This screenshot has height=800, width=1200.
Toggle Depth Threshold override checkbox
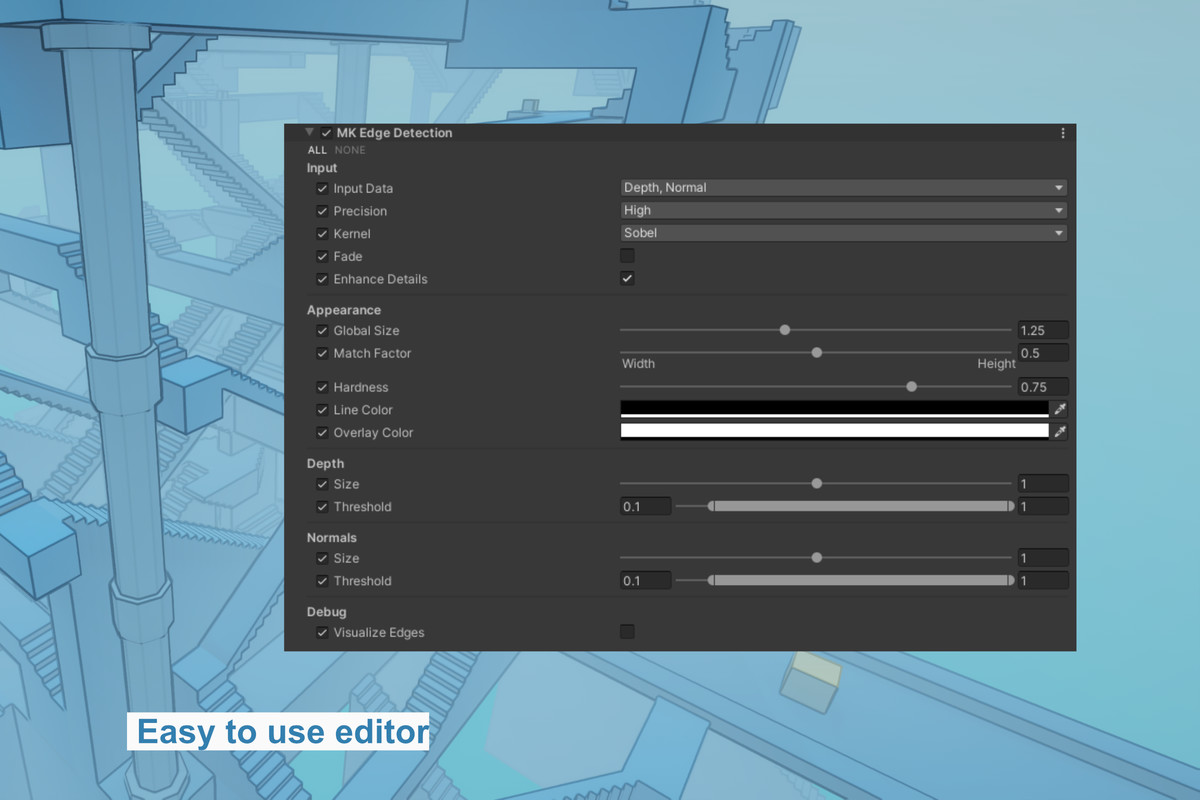322,507
